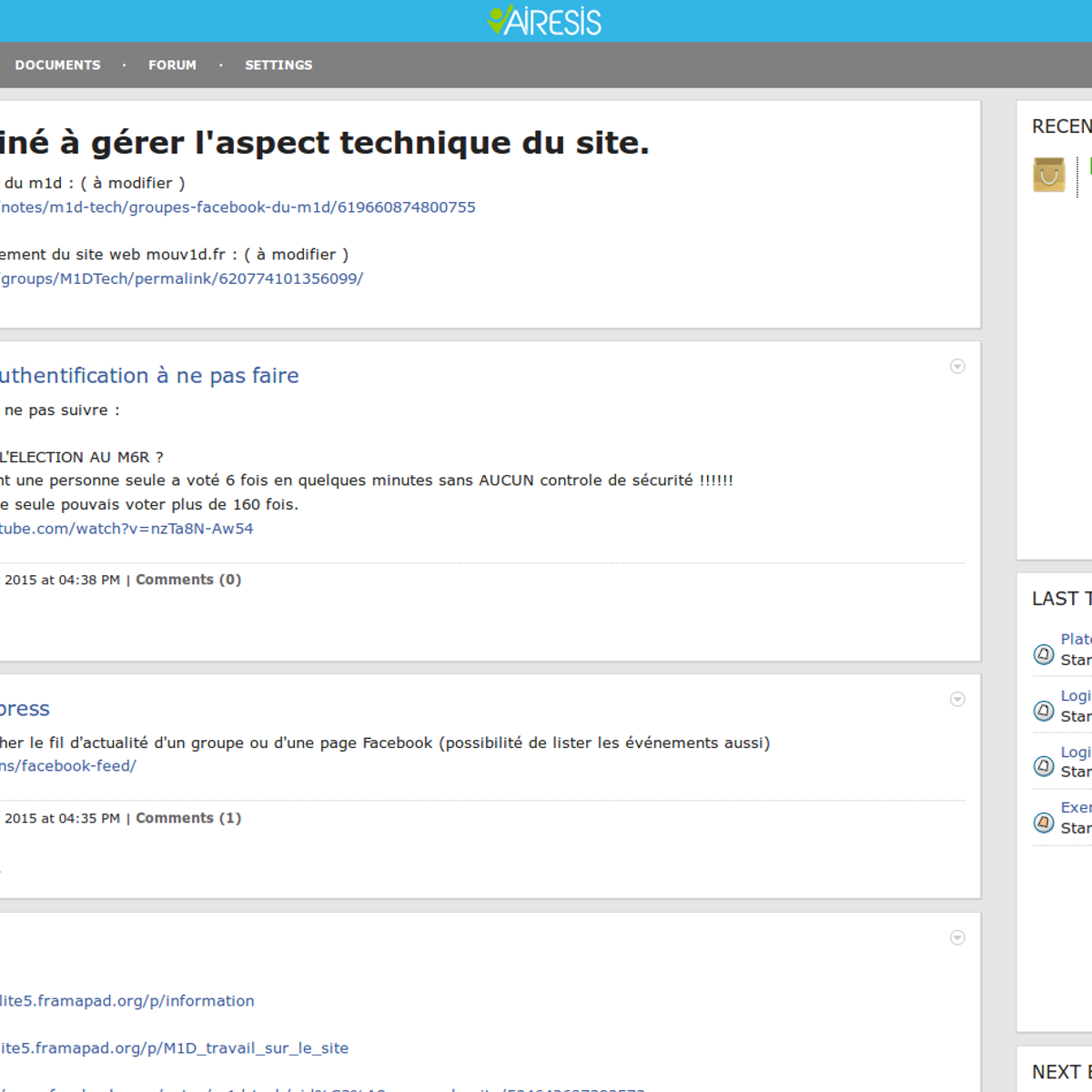Viewport: 1092px width, 1092px height.
Task: Open options arrow on the framapad links post
Action: 957,937
